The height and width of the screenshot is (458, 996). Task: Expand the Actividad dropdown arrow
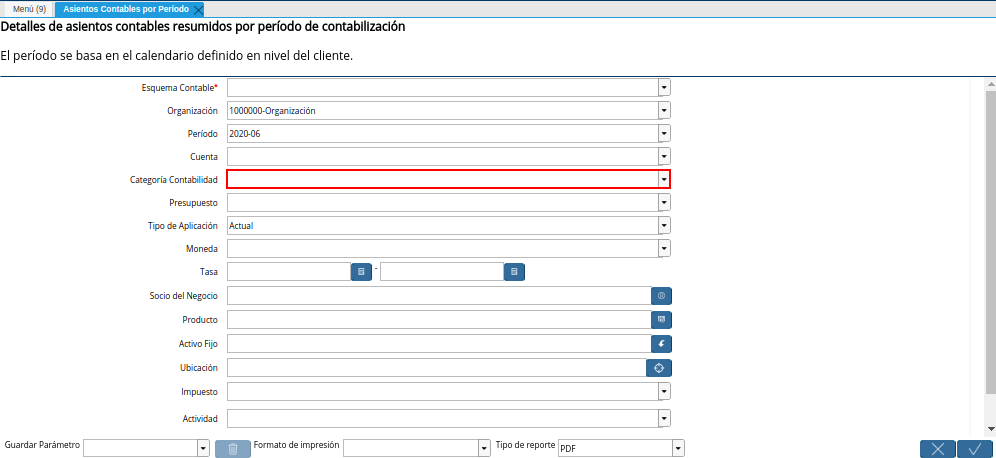(664, 419)
